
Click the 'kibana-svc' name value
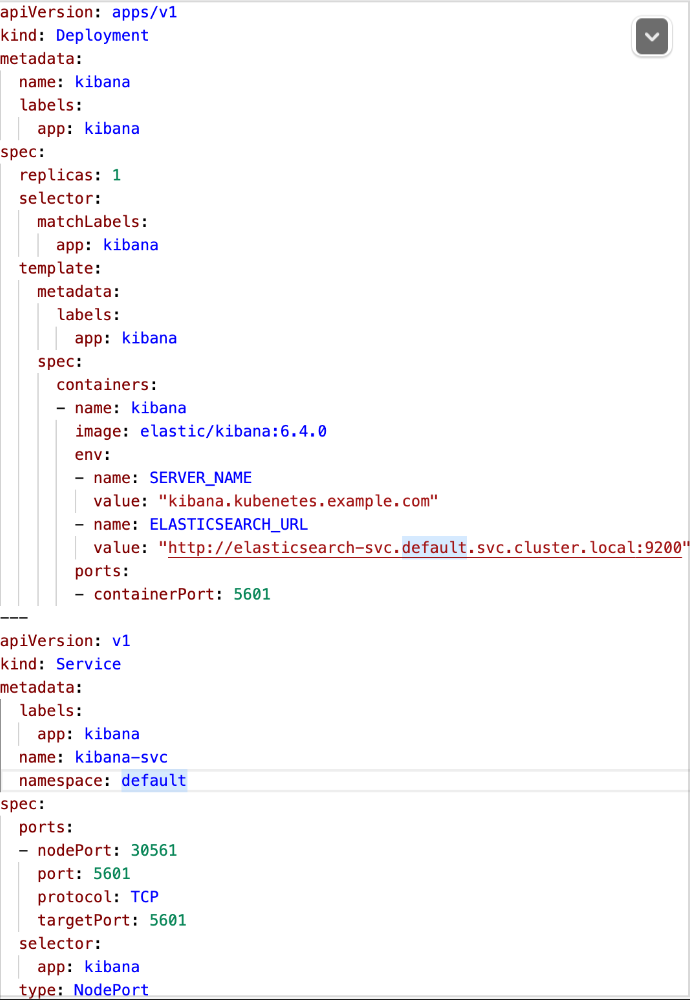click(x=121, y=757)
